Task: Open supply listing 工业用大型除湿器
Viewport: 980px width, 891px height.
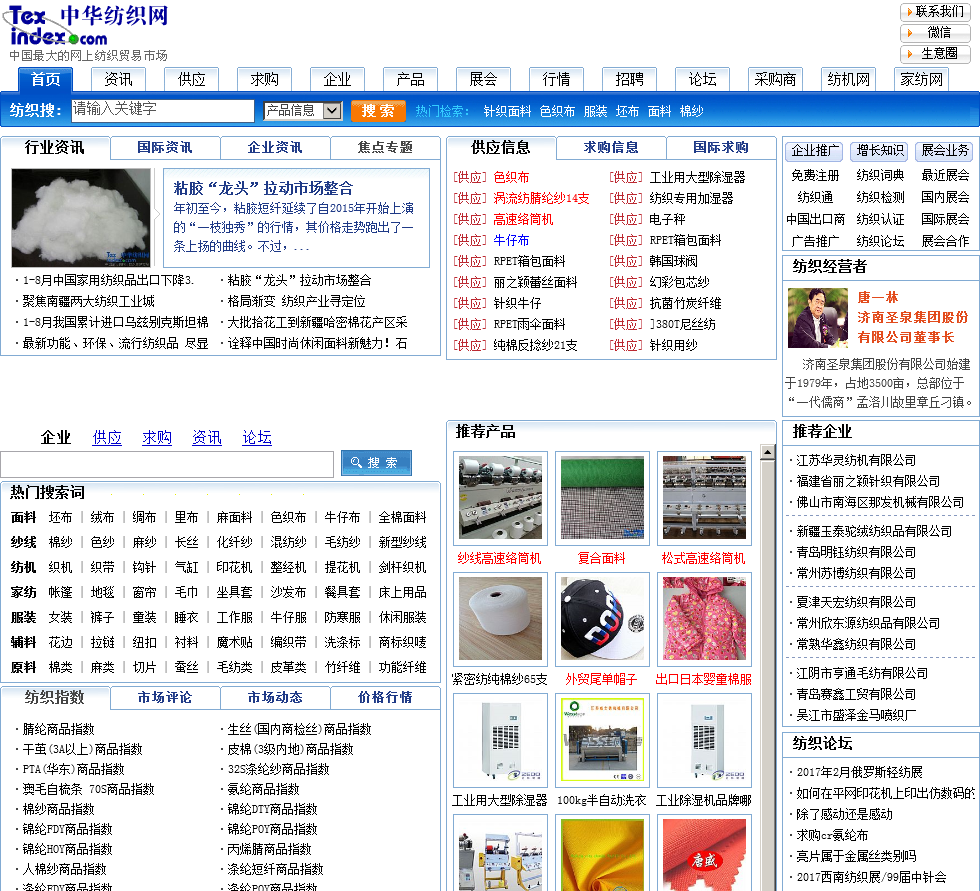Action: [698, 177]
